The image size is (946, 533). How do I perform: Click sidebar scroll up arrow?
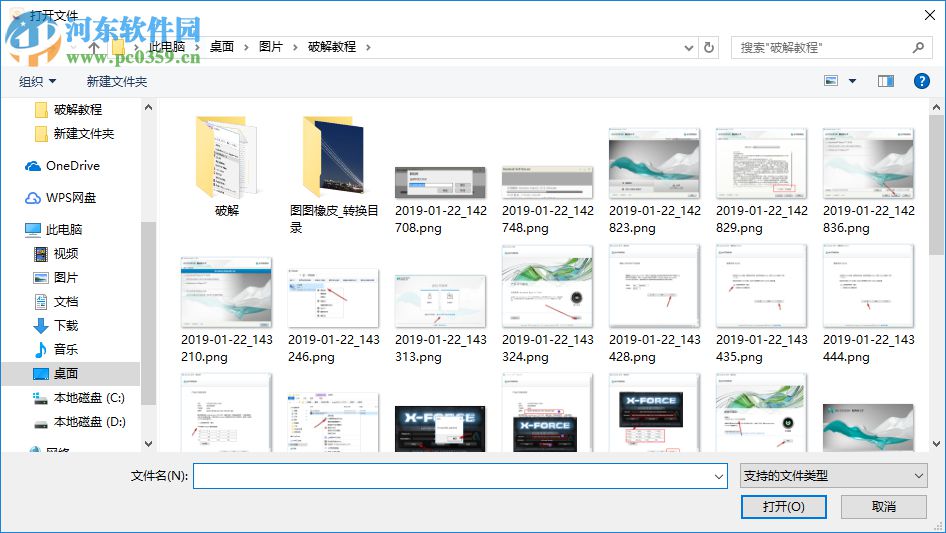148,107
